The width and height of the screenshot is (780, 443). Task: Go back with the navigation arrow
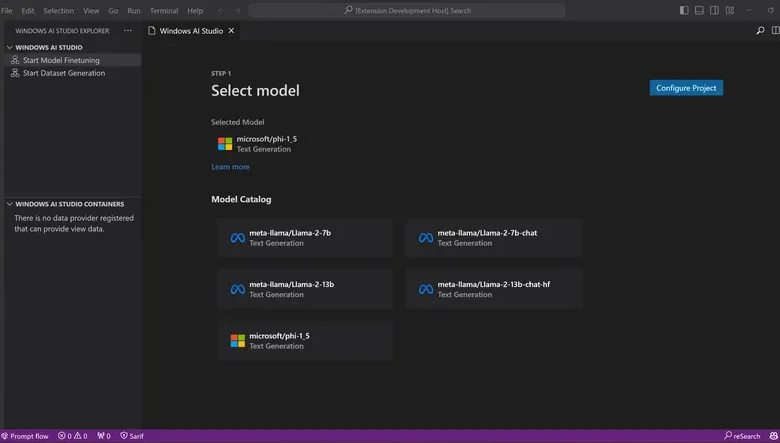[x=220, y=10]
